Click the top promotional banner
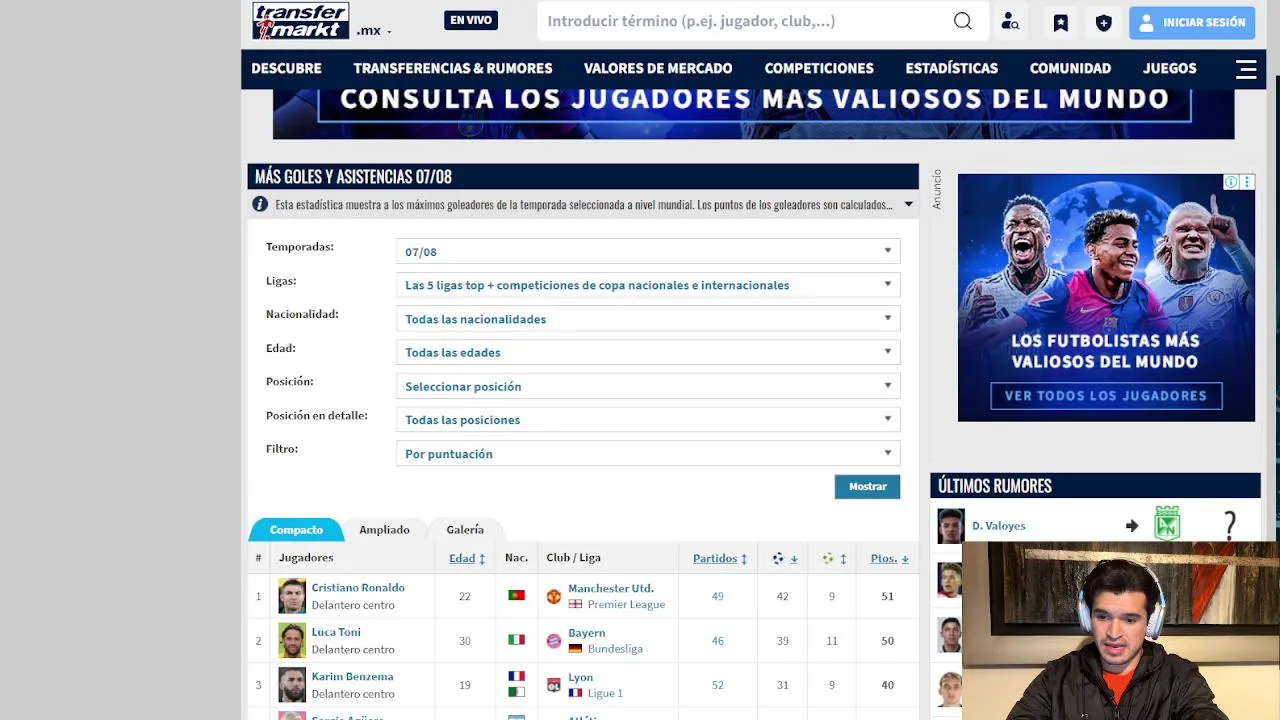The height and width of the screenshot is (720, 1280). tap(753, 113)
